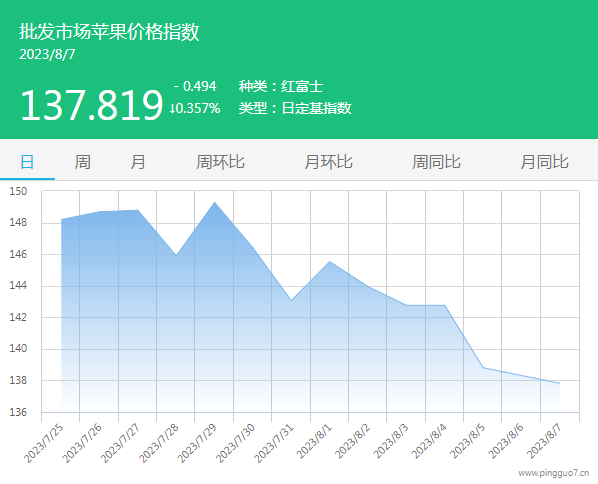Click the 2023/7/29 peak on the chart
The height and width of the screenshot is (484, 598).
[215, 203]
